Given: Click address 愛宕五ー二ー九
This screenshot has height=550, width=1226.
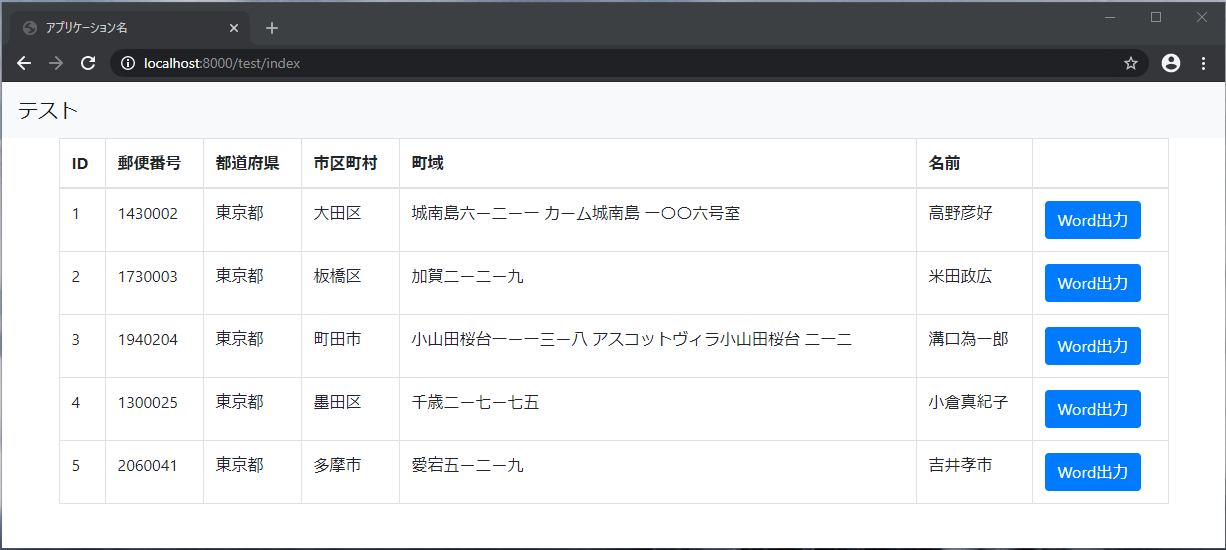Looking at the screenshot, I should pyautogui.click(x=467, y=465).
